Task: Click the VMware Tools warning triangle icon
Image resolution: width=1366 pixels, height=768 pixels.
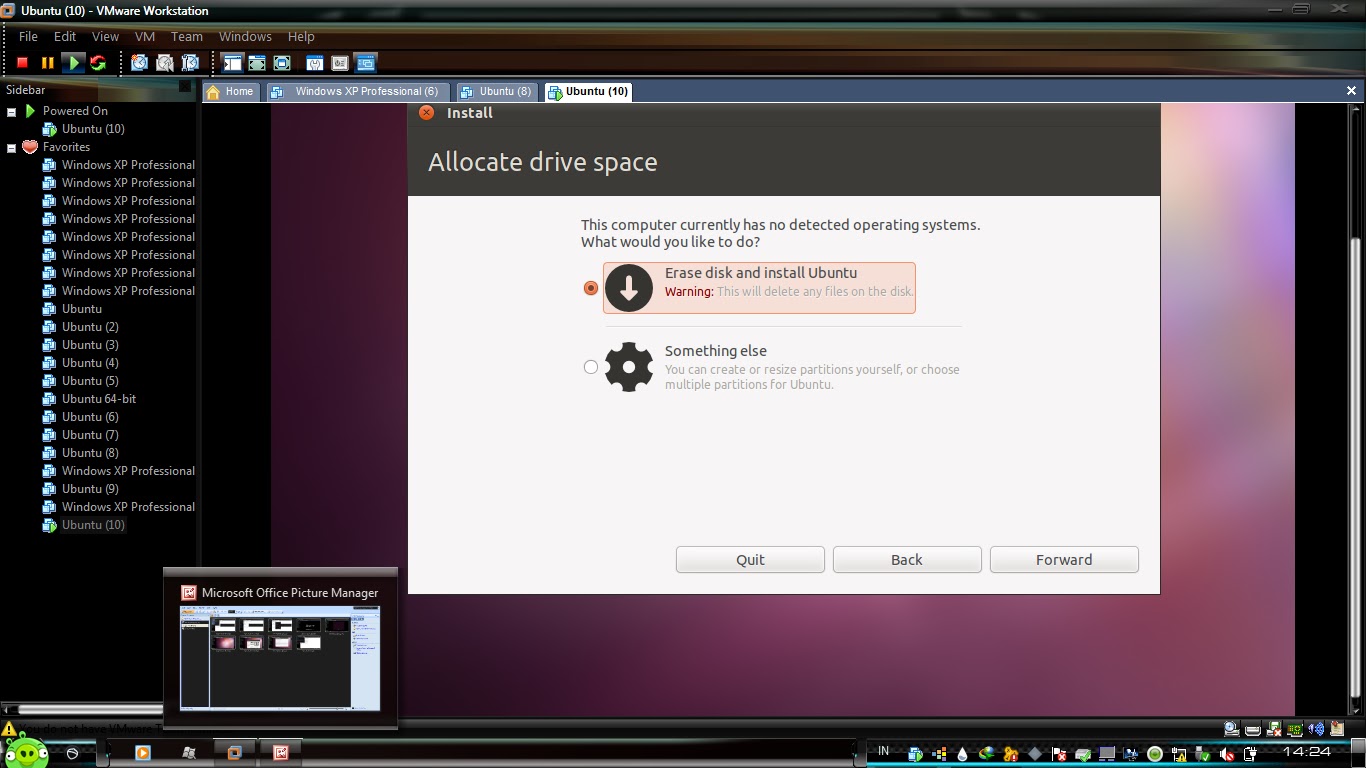Action: click(x=9, y=730)
